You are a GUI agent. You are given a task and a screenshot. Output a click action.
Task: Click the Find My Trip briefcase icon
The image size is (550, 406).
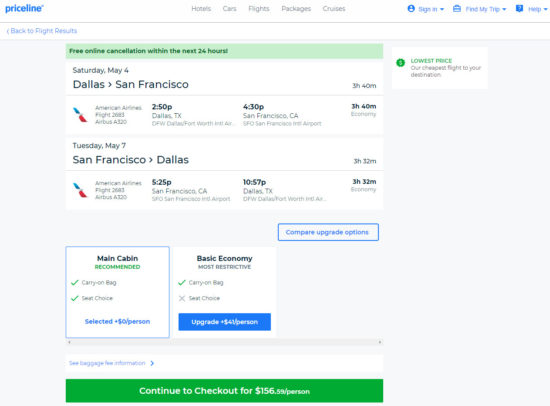457,8
